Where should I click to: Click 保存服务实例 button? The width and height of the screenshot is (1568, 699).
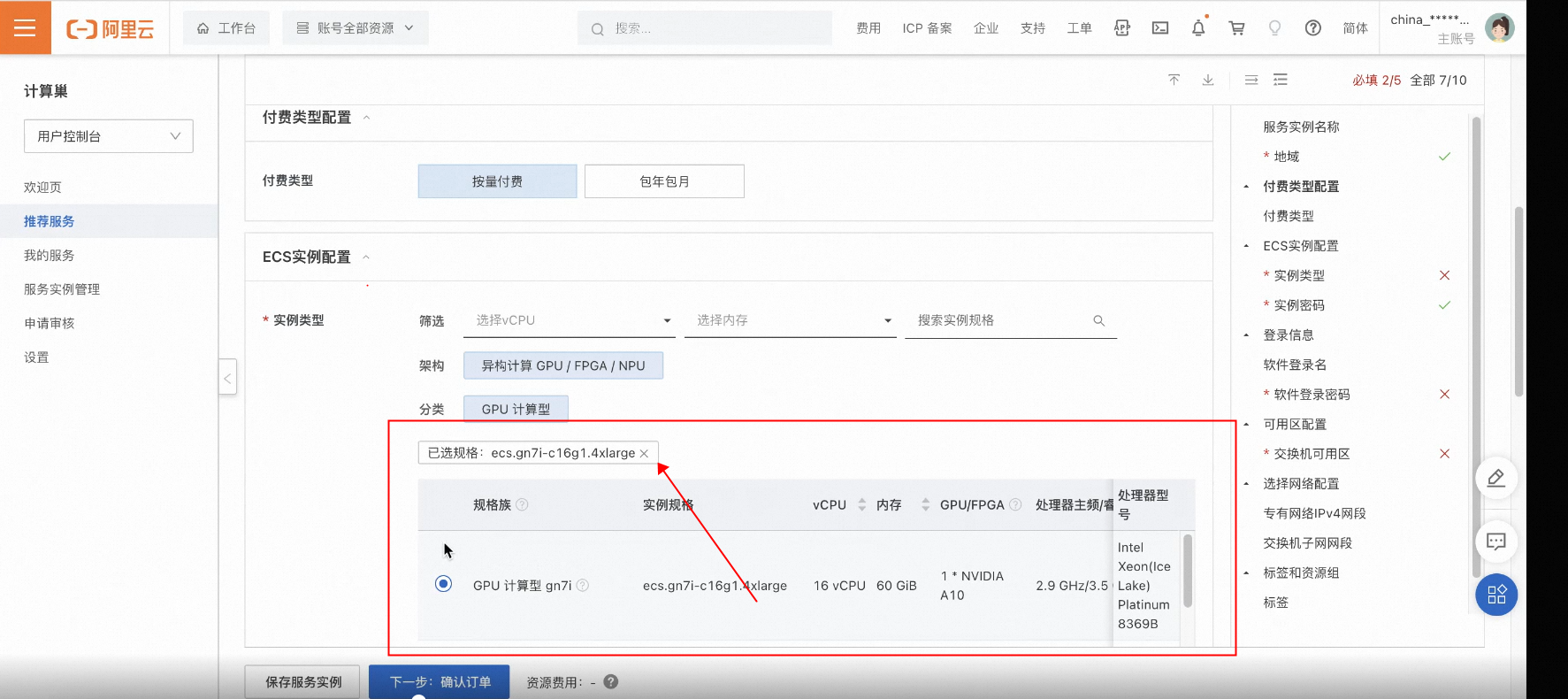pos(302,682)
